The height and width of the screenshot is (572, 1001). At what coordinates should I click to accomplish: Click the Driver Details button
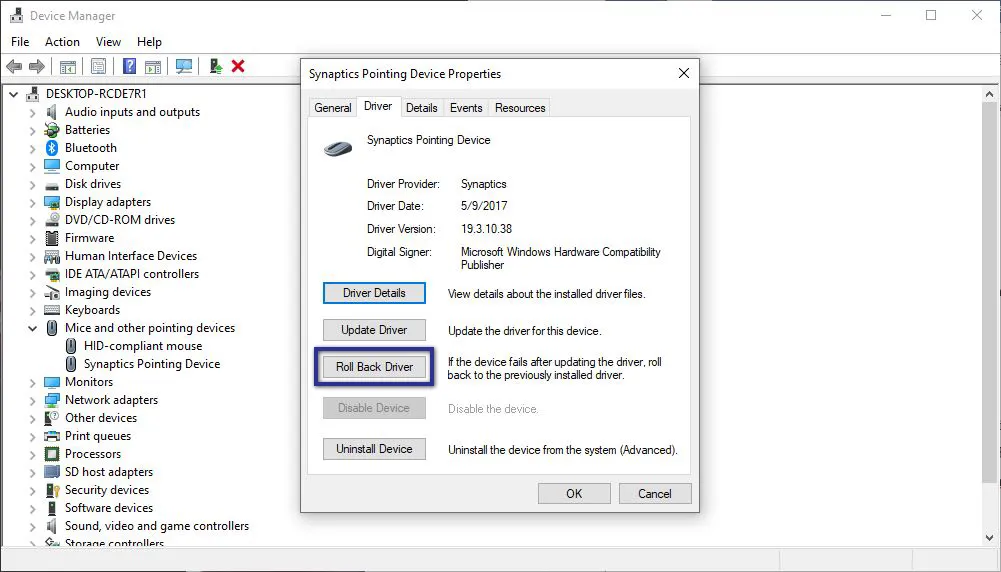(x=374, y=293)
